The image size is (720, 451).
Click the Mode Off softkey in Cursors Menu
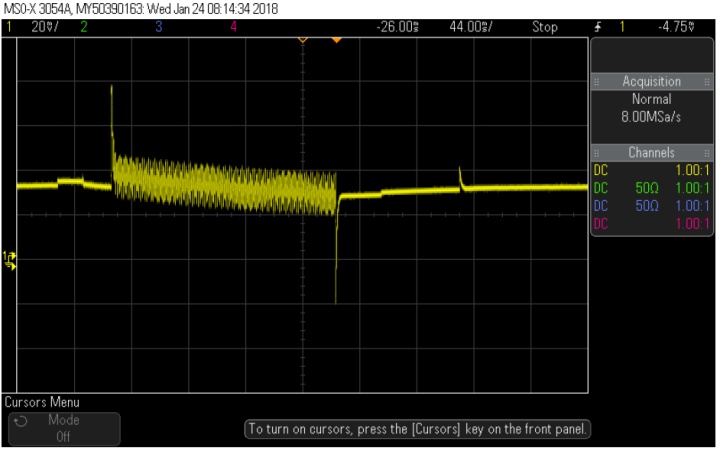[64, 428]
